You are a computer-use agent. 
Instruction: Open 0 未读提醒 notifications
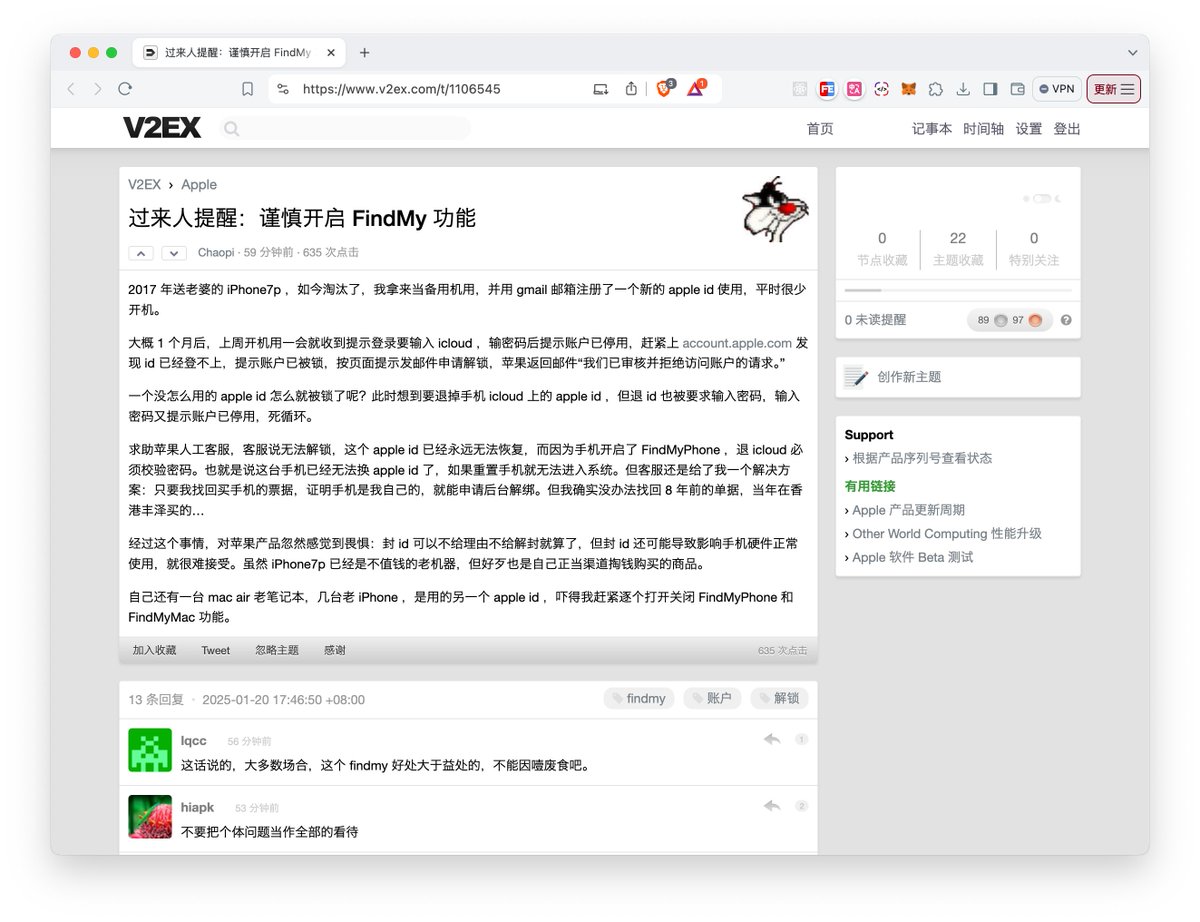pyautogui.click(x=875, y=320)
